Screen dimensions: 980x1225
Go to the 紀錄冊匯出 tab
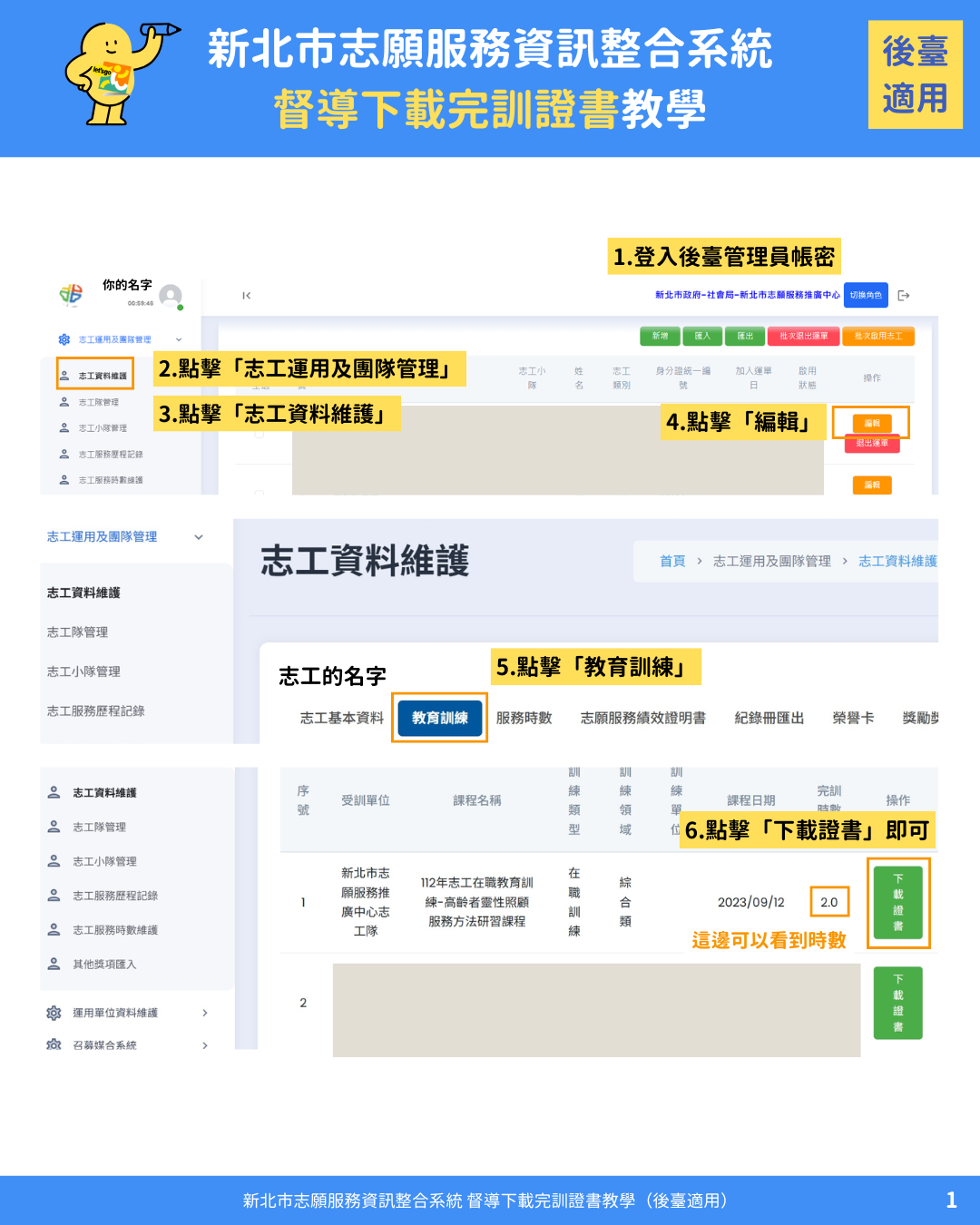tap(769, 718)
